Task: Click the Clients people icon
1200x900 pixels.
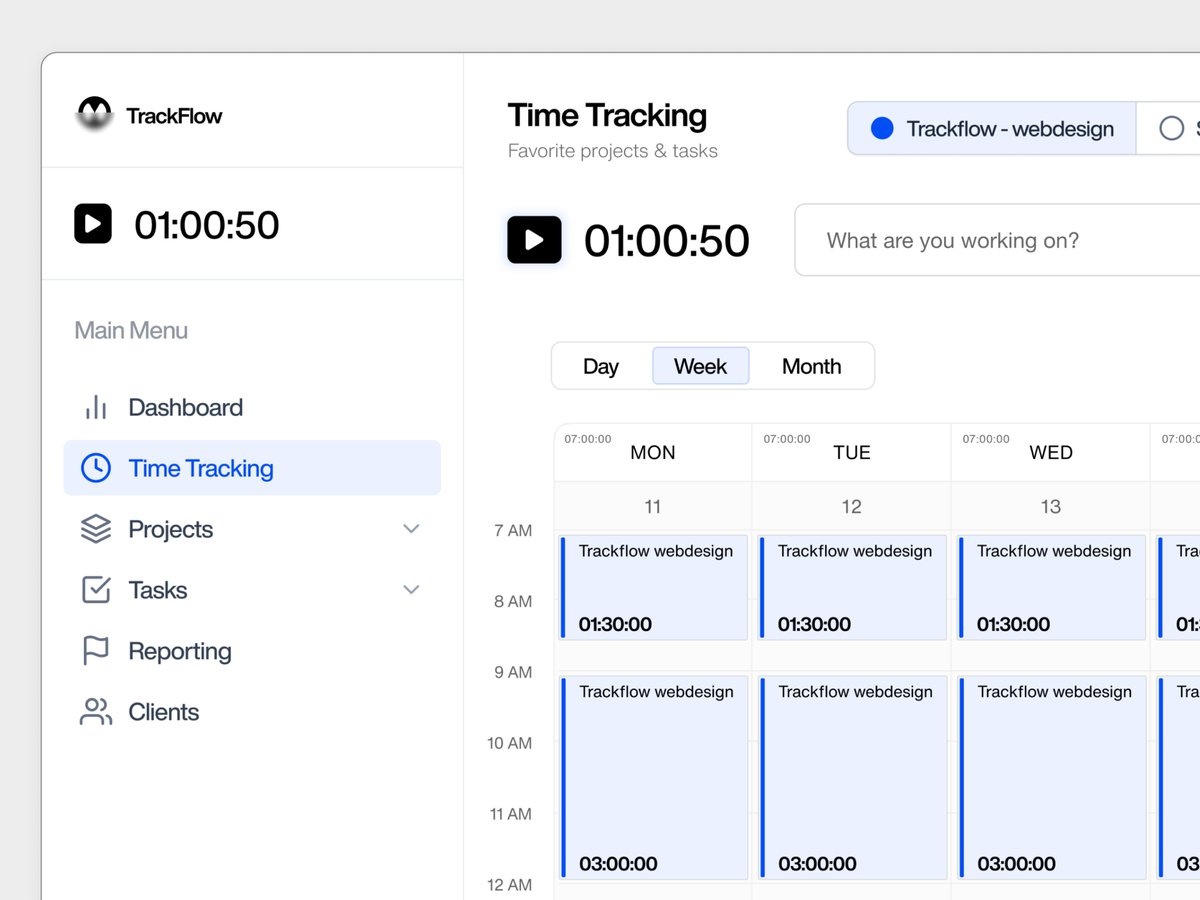Action: (x=96, y=712)
